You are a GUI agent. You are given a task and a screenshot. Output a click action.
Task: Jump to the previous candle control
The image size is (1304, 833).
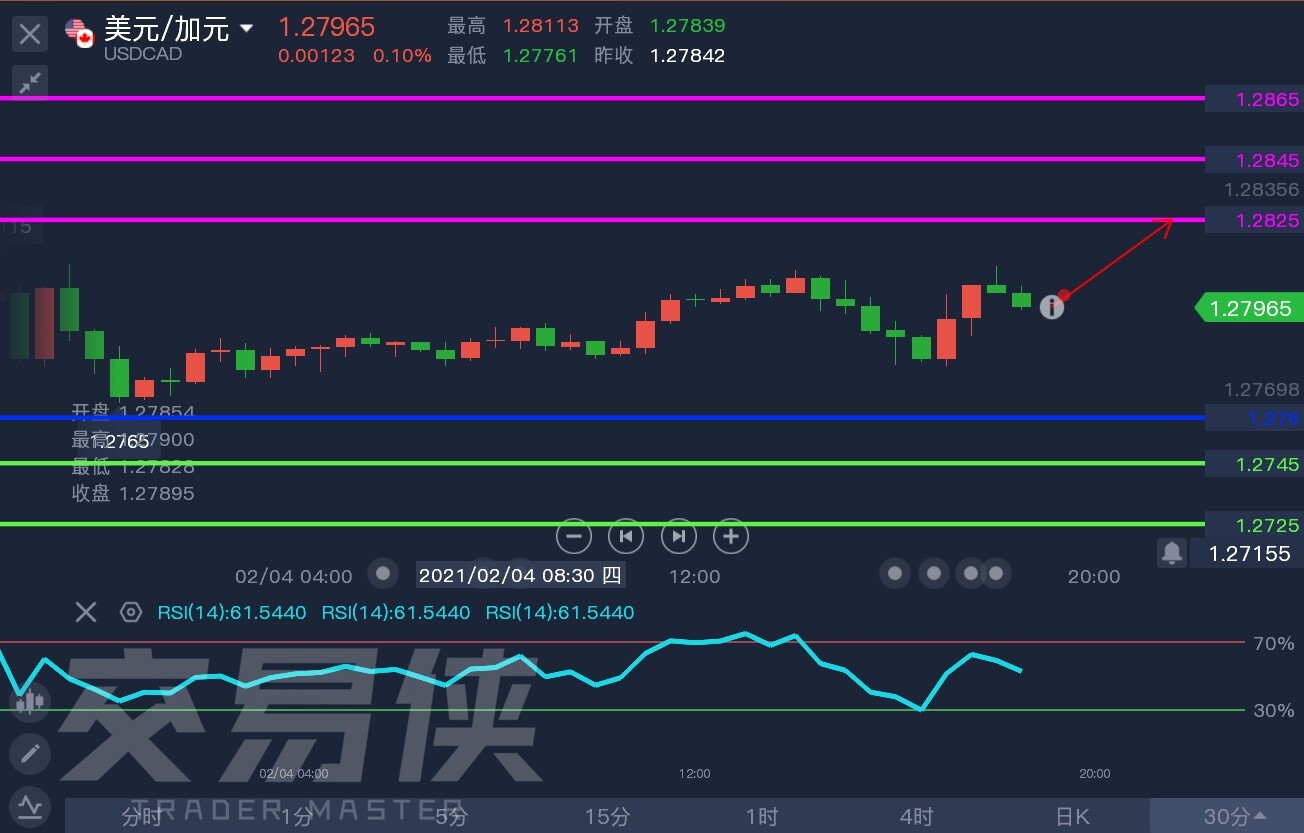[626, 537]
